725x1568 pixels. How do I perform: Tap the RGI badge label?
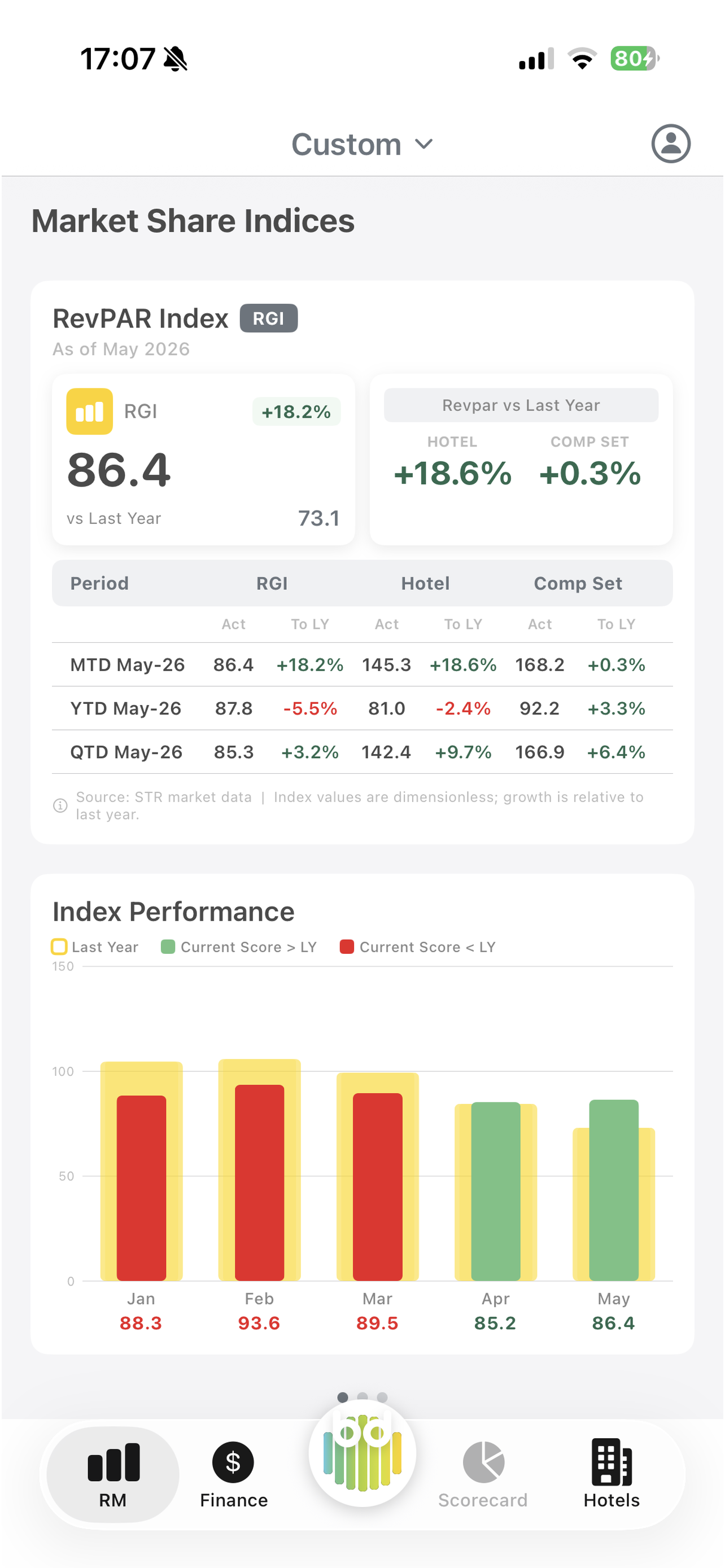pos(268,318)
